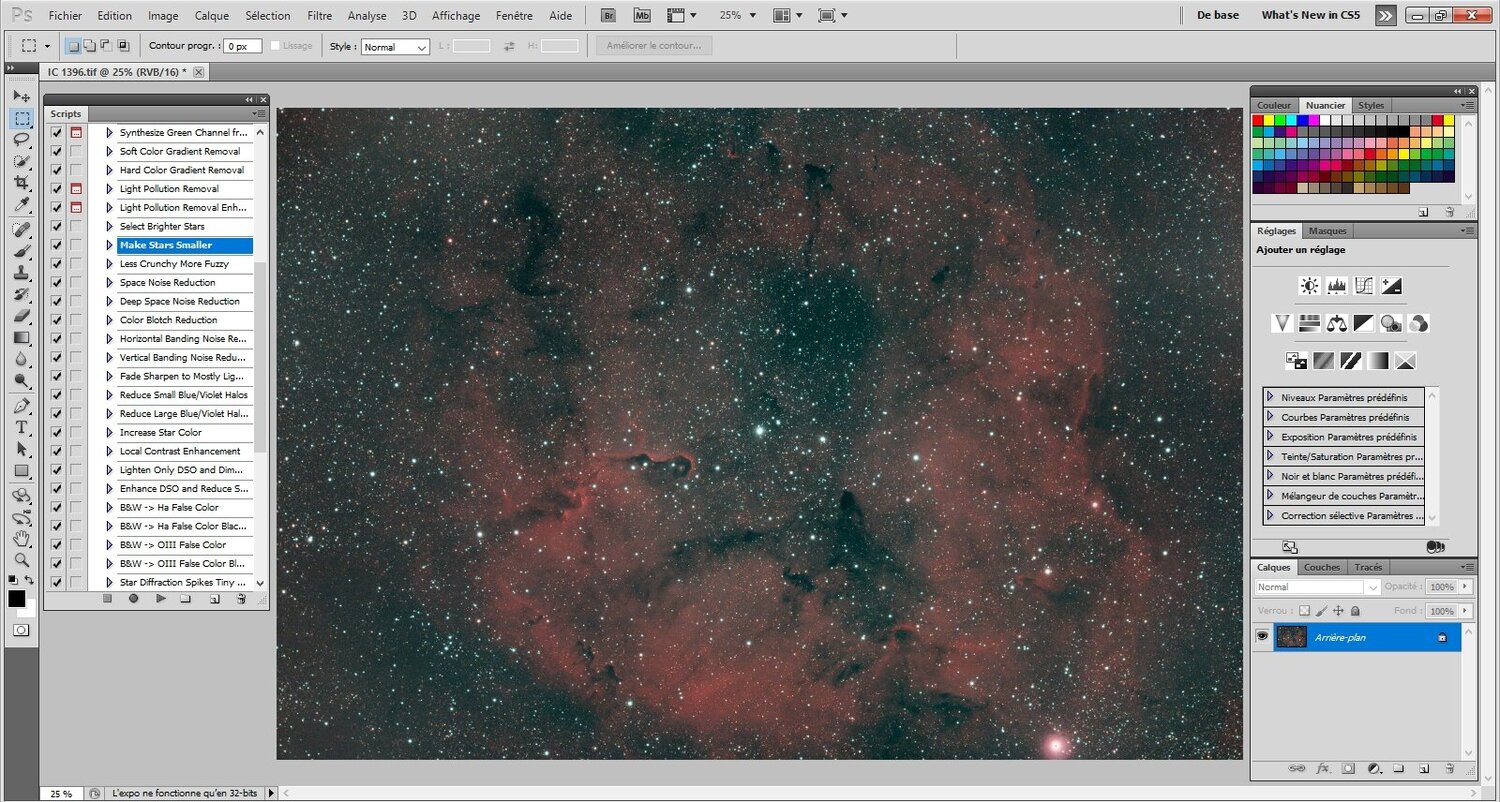Add an Invert adjustment
Viewport: 1500px width, 802px height.
(1297, 360)
